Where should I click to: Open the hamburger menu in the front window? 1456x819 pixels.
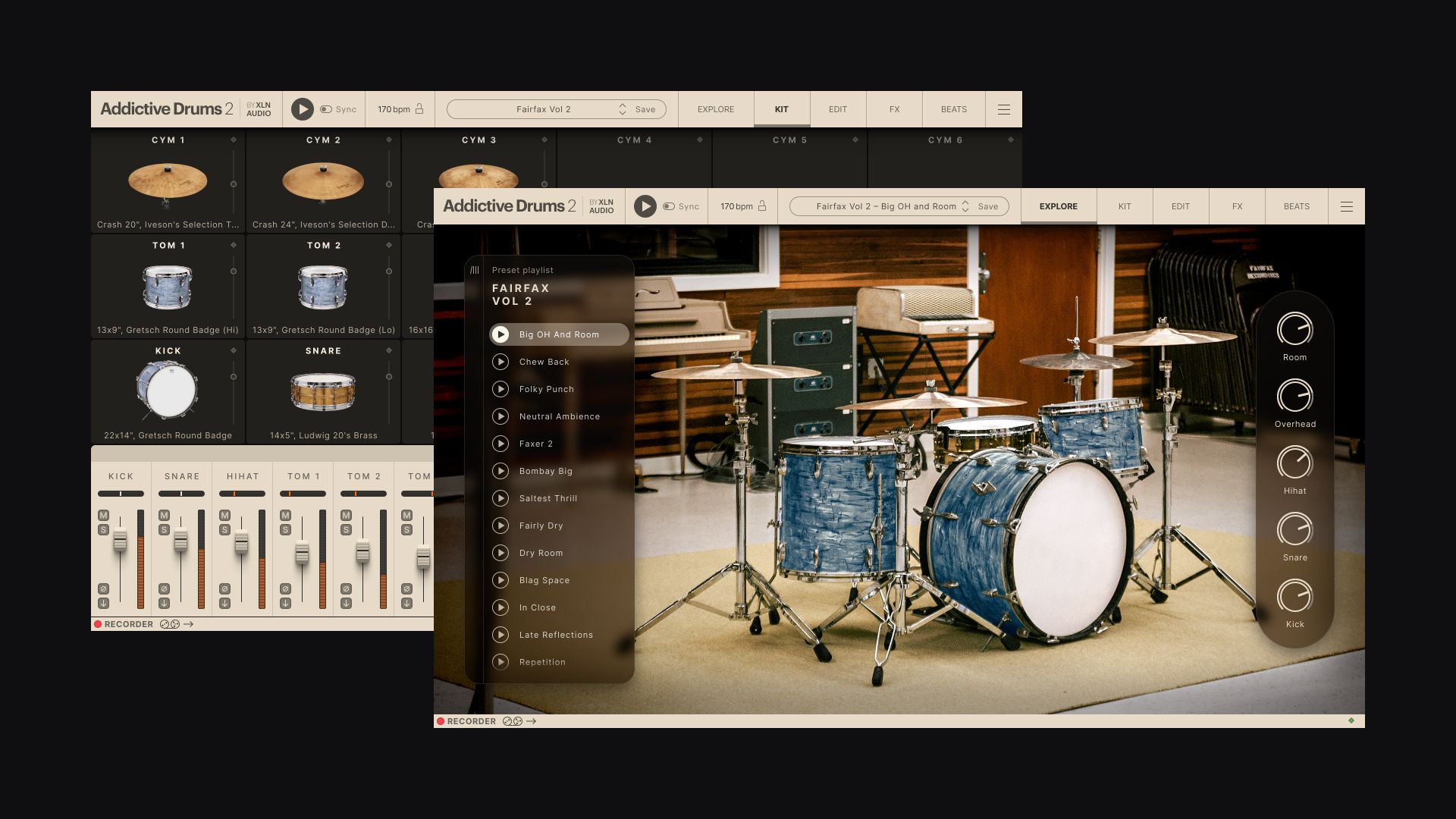(x=1347, y=206)
